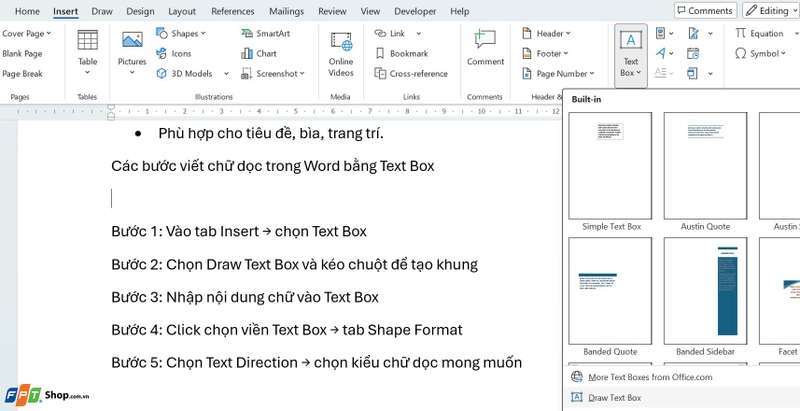Click the ruler indent marker
800x411 pixels.
(x=111, y=112)
